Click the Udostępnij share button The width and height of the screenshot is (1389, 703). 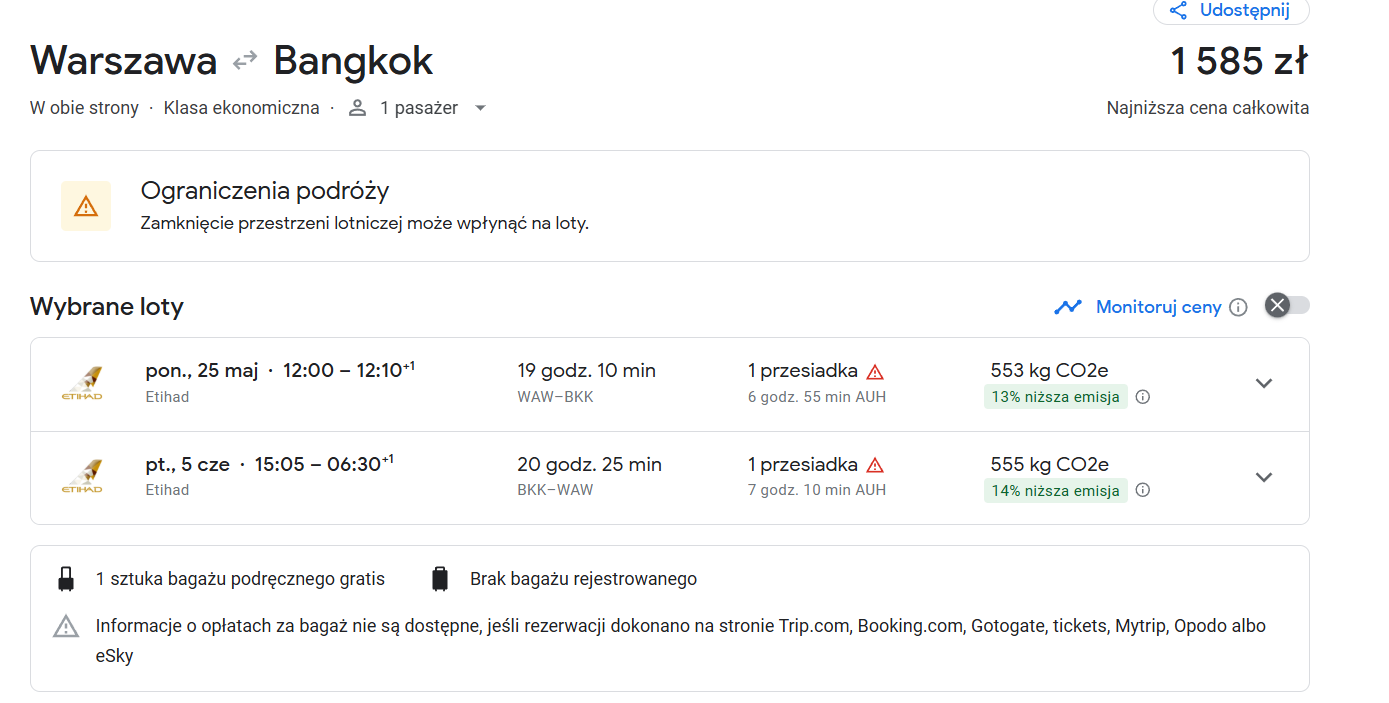(1231, 11)
